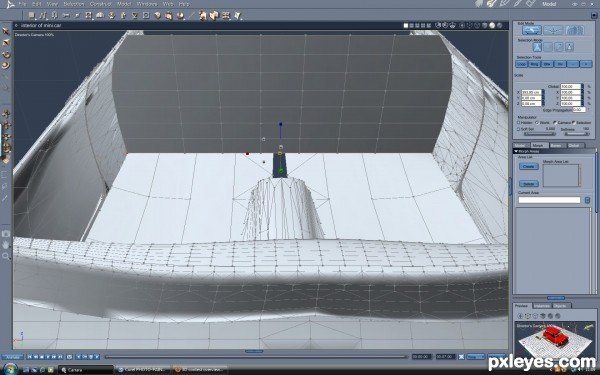Viewport: 600px width, 375px height.
Task: Select the Selection manipulator option
Action: click(x=573, y=122)
